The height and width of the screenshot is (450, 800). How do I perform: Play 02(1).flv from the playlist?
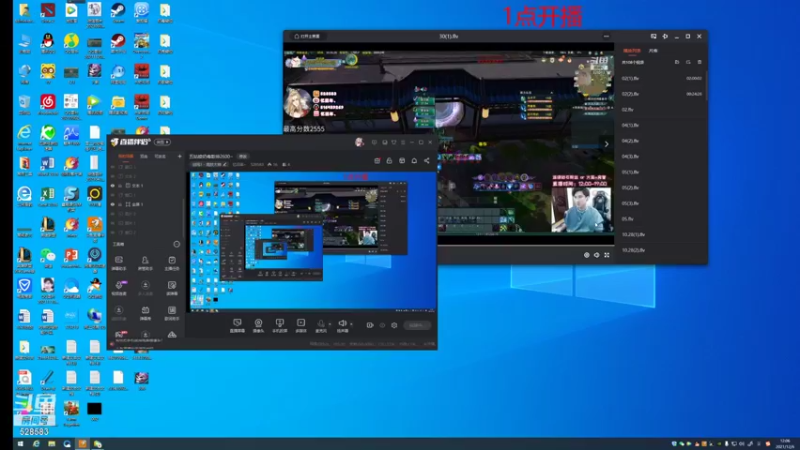tap(662, 79)
